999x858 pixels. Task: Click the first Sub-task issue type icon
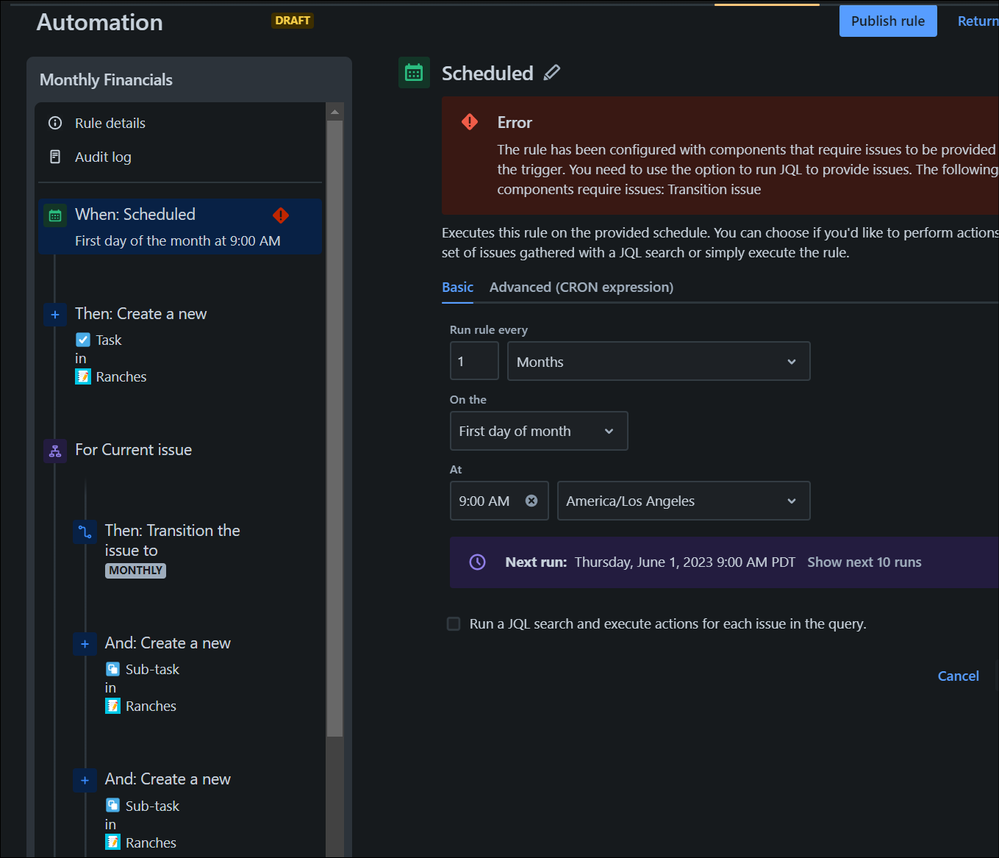pos(113,669)
